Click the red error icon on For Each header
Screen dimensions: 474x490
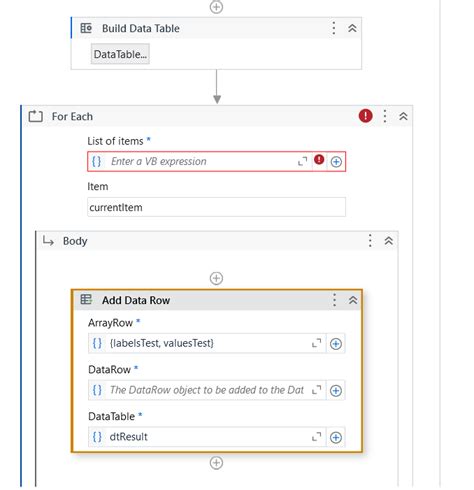pos(365,116)
